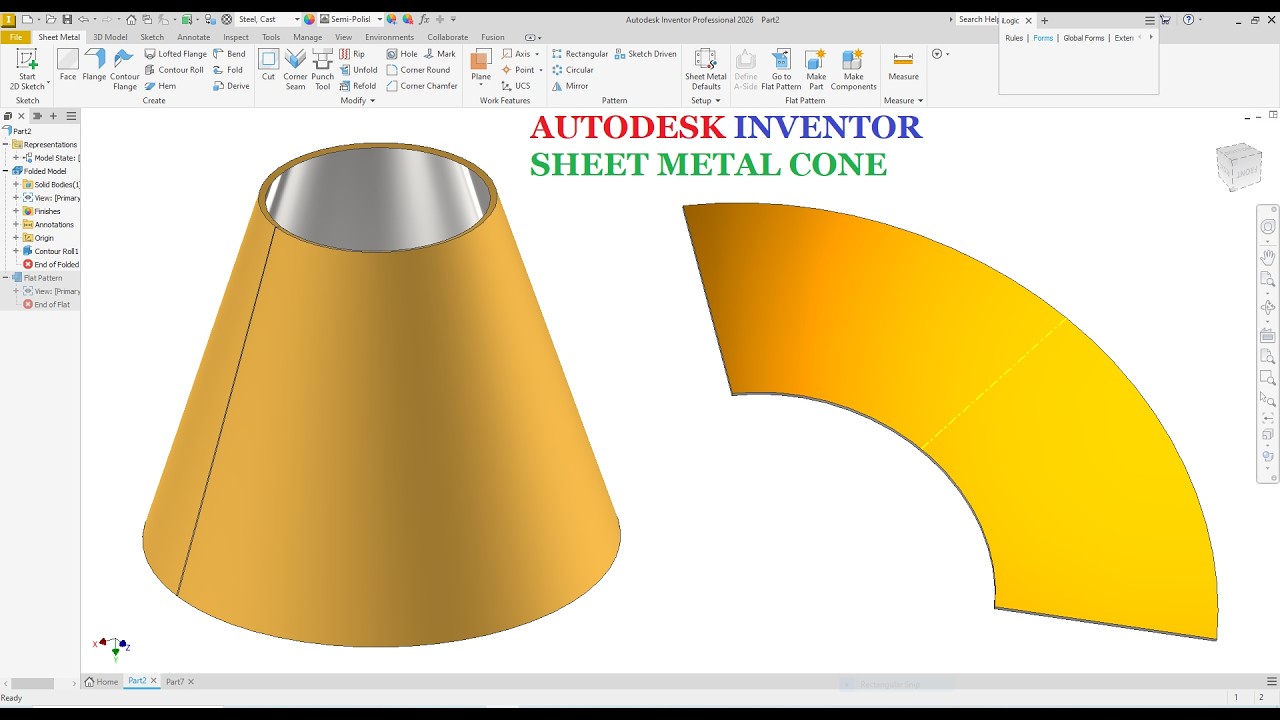This screenshot has height=720, width=1280.
Task: Select the Corner Round tool
Action: point(418,70)
